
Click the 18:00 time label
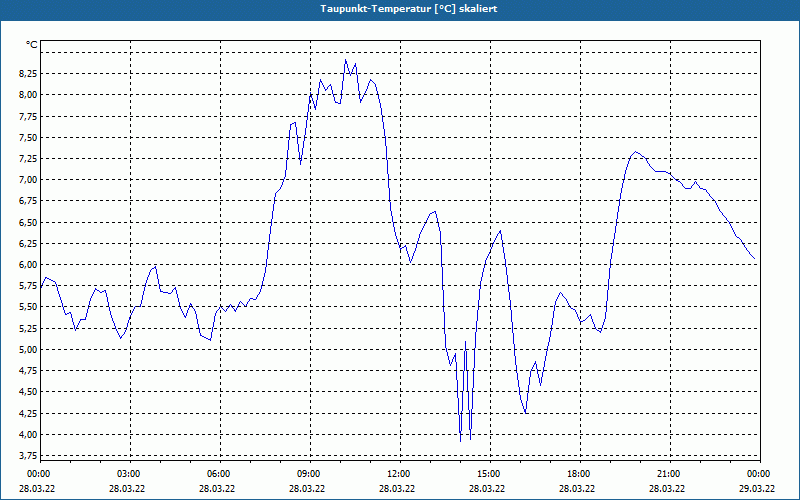[579, 474]
